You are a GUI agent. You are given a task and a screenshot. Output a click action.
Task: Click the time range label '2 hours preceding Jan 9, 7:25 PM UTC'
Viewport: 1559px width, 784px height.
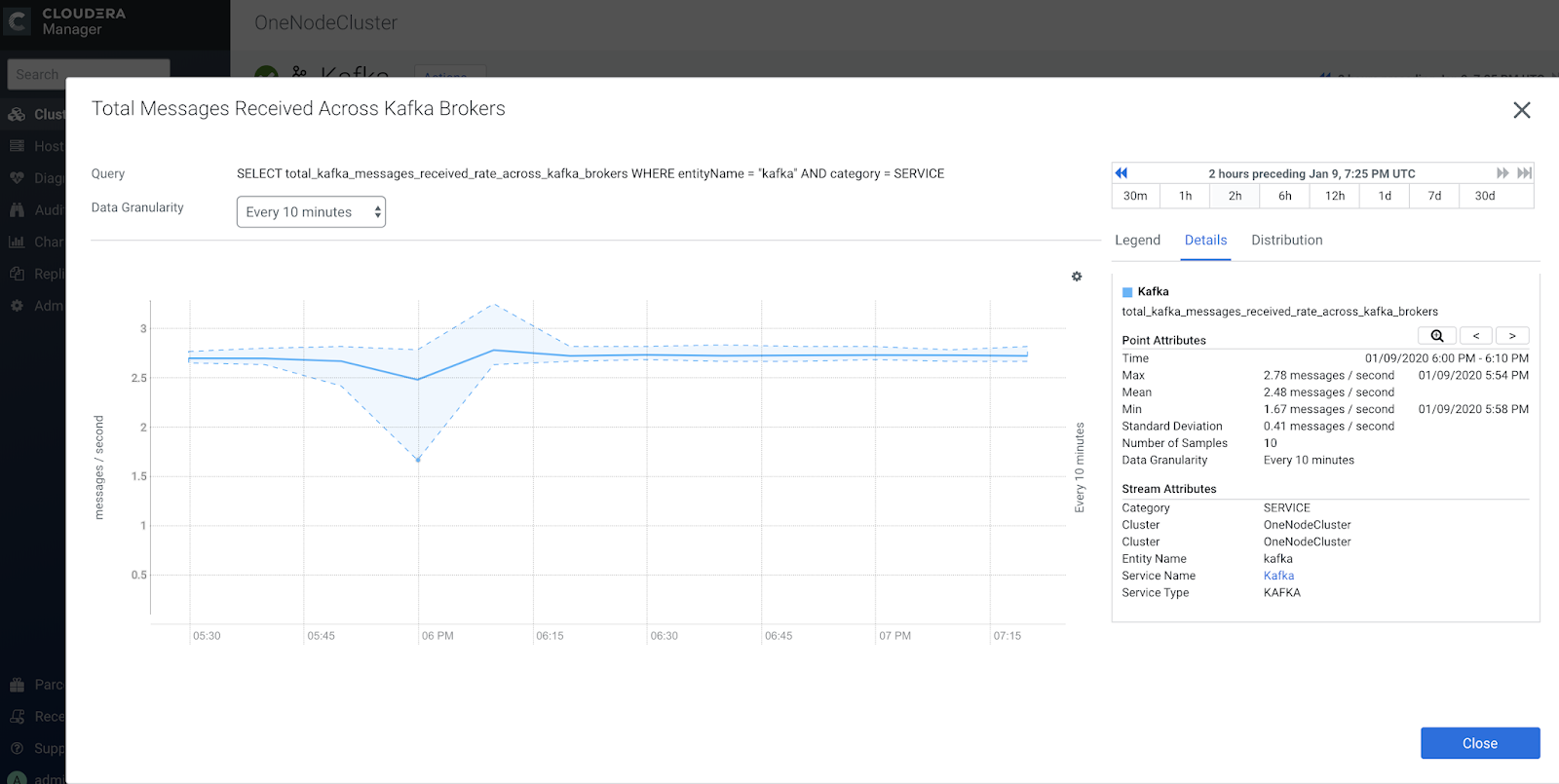click(x=1312, y=174)
